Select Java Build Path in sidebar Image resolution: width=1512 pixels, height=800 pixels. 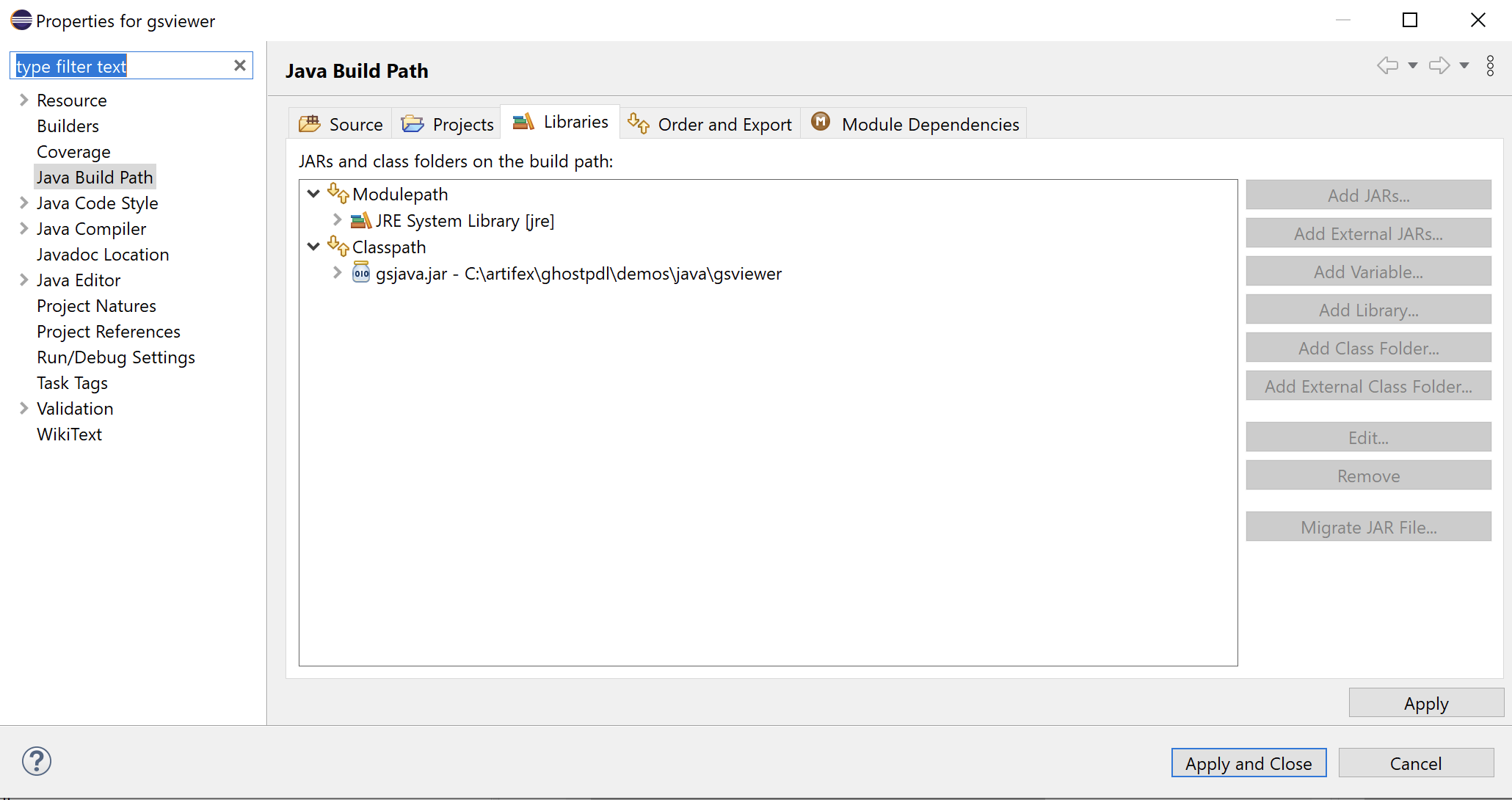tap(95, 177)
